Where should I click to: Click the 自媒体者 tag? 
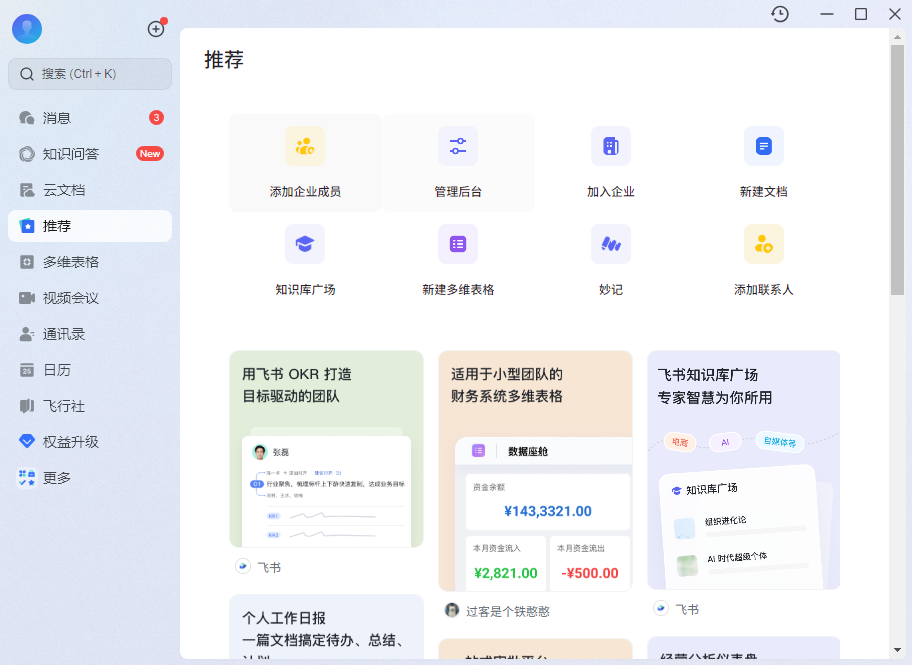780,442
